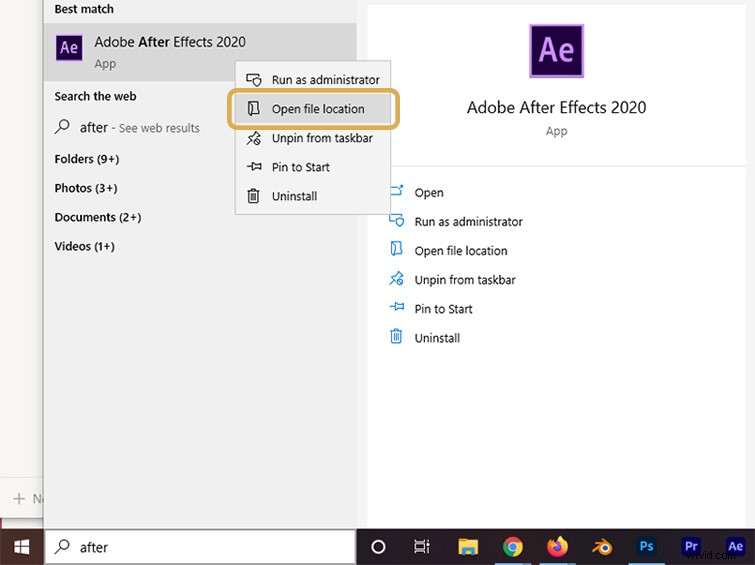Click blue pin icon in details pane
This screenshot has height=565, width=755.
point(397,306)
